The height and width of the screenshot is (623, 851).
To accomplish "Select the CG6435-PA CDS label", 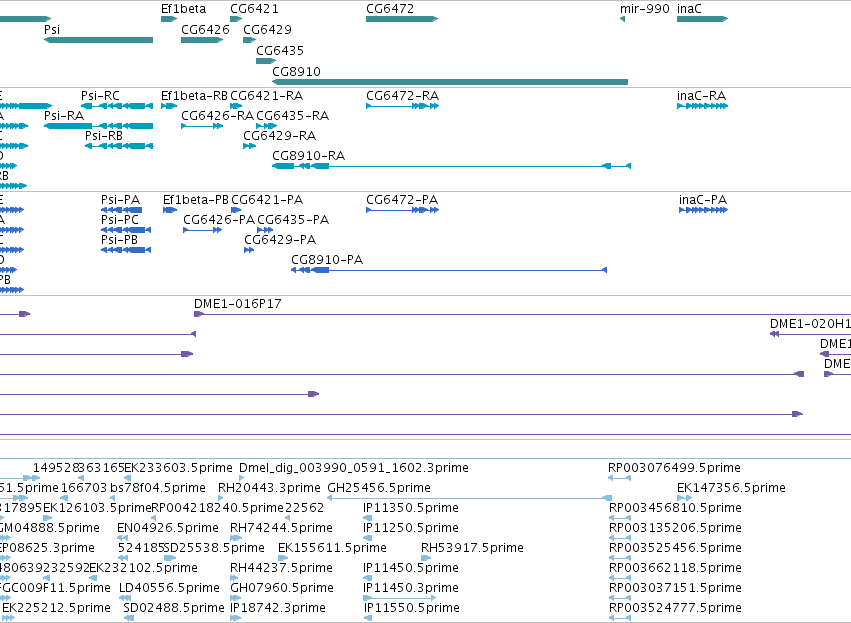I will [x=293, y=220].
